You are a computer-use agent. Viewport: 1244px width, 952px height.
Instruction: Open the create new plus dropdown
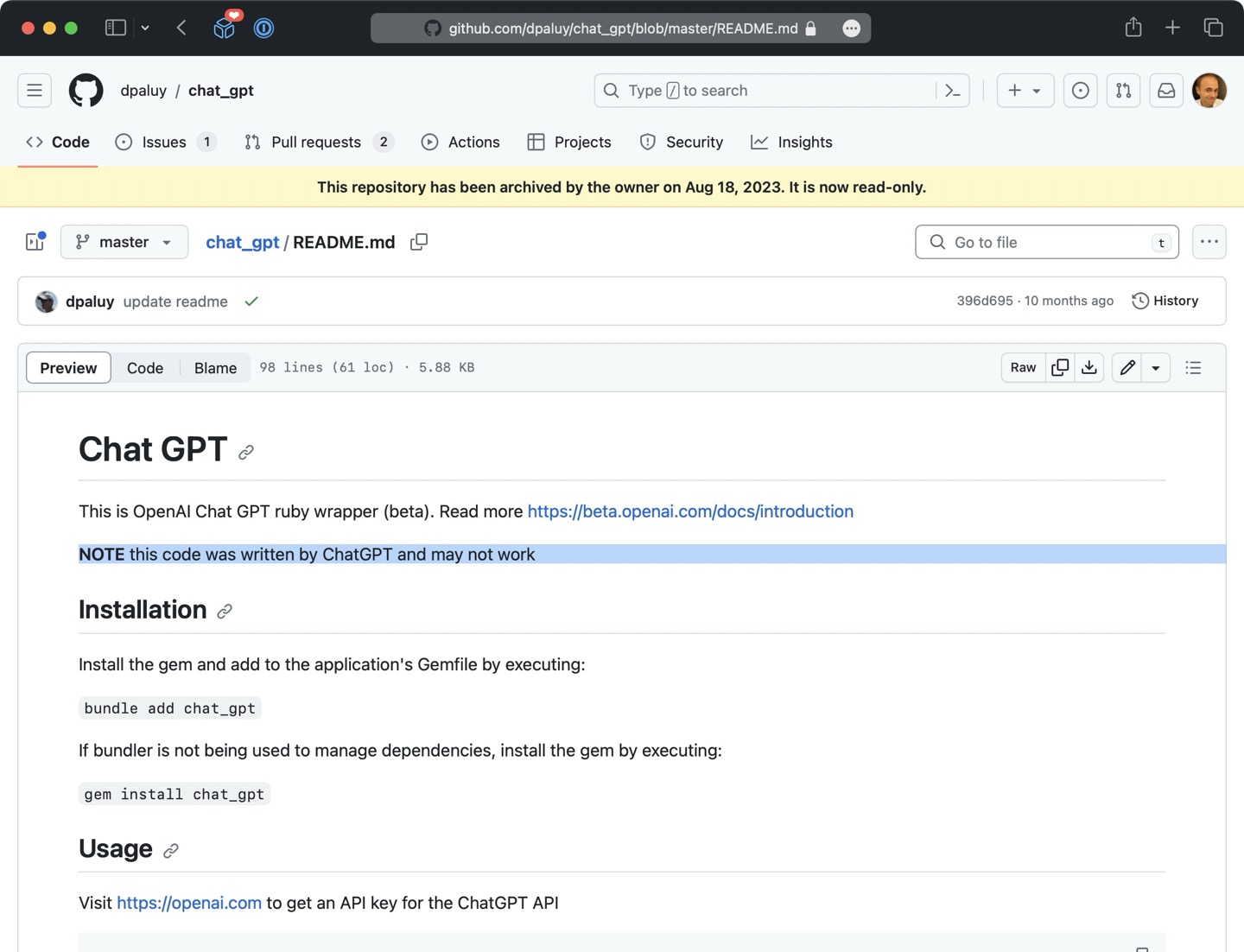[x=1025, y=91]
